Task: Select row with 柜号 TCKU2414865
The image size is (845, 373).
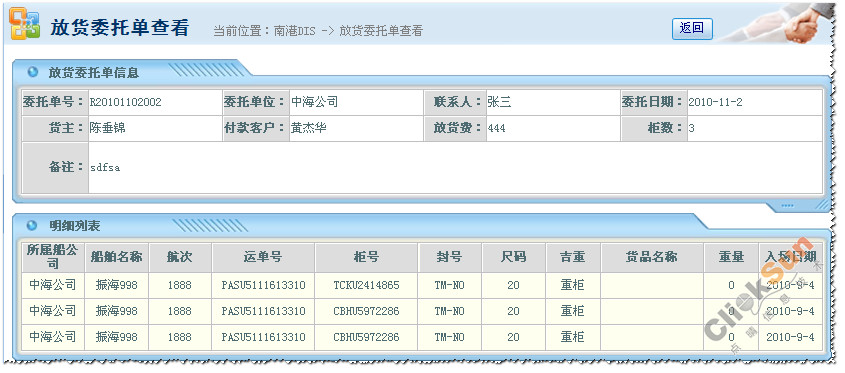Action: tap(422, 285)
